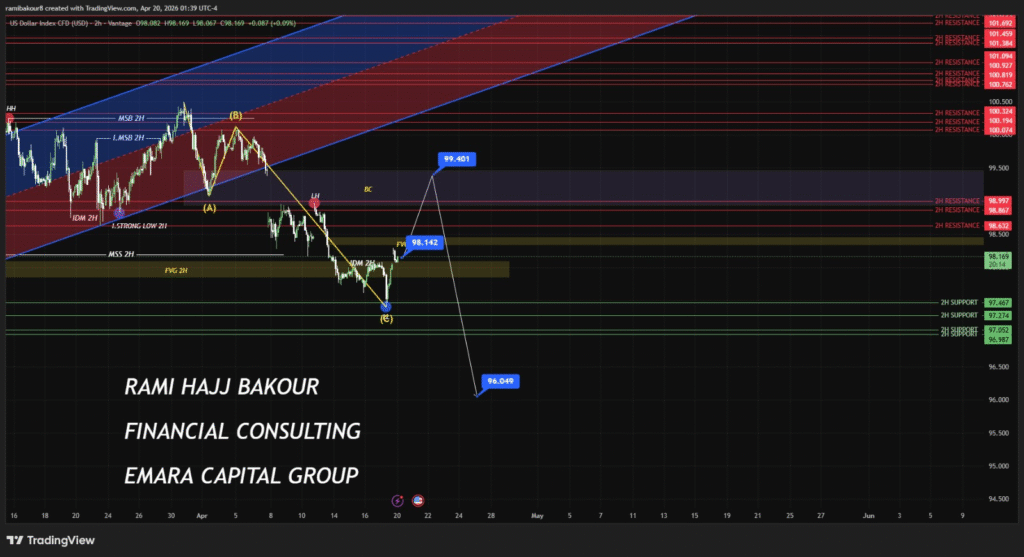This screenshot has width=1024, height=557.
Task: Click the flag event icon above time axis
Action: (417, 499)
